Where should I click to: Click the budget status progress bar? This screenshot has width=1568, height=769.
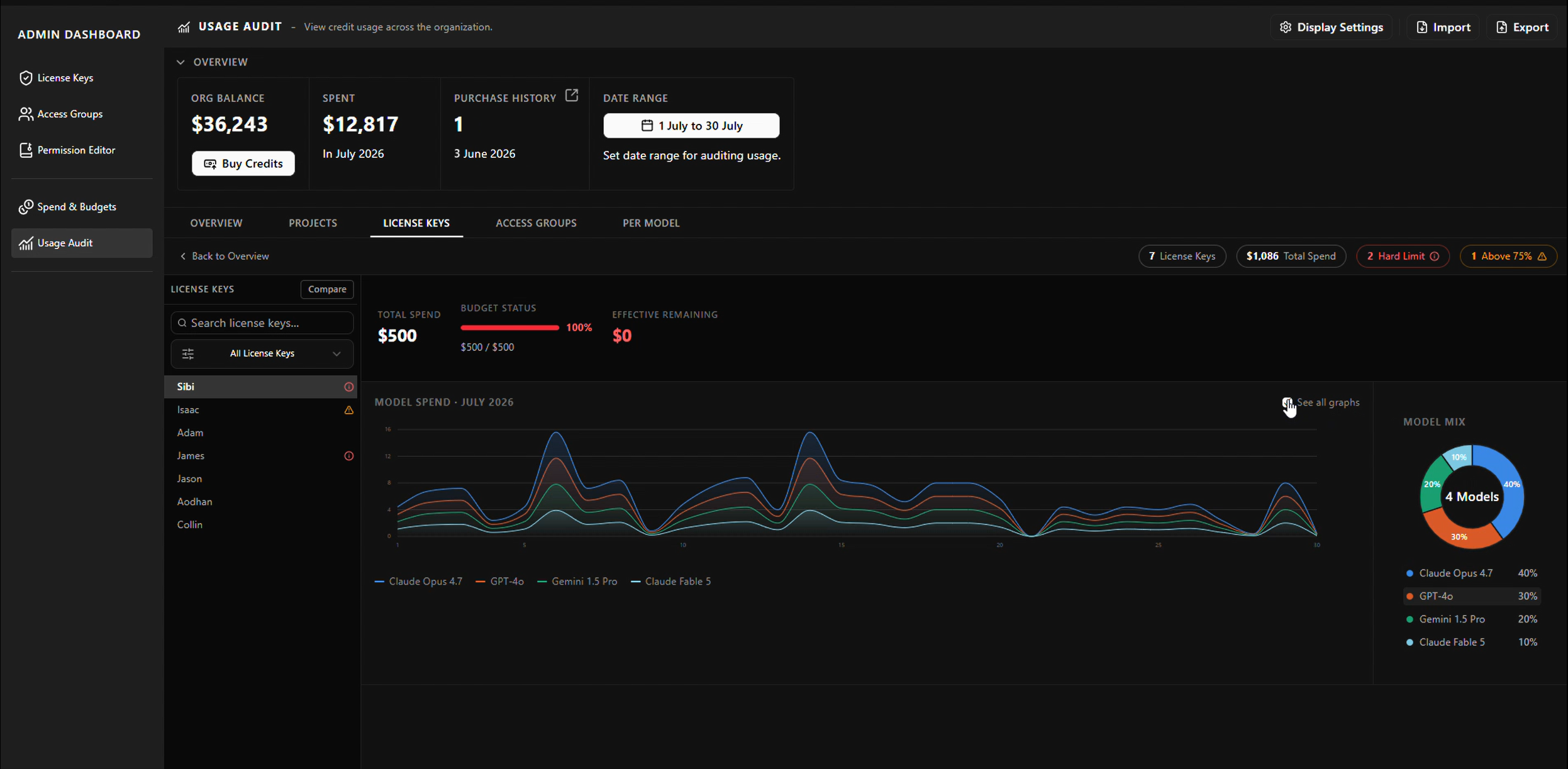[x=510, y=328]
